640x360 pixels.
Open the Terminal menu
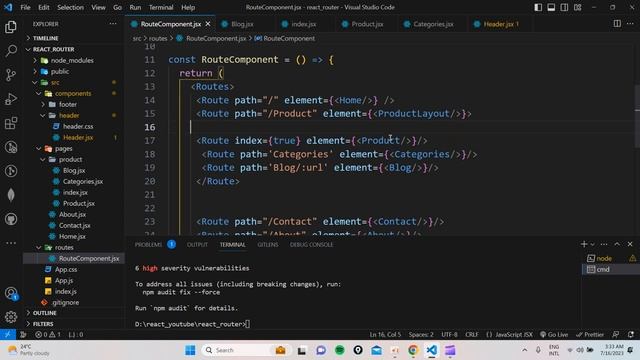click(x=161, y=7)
